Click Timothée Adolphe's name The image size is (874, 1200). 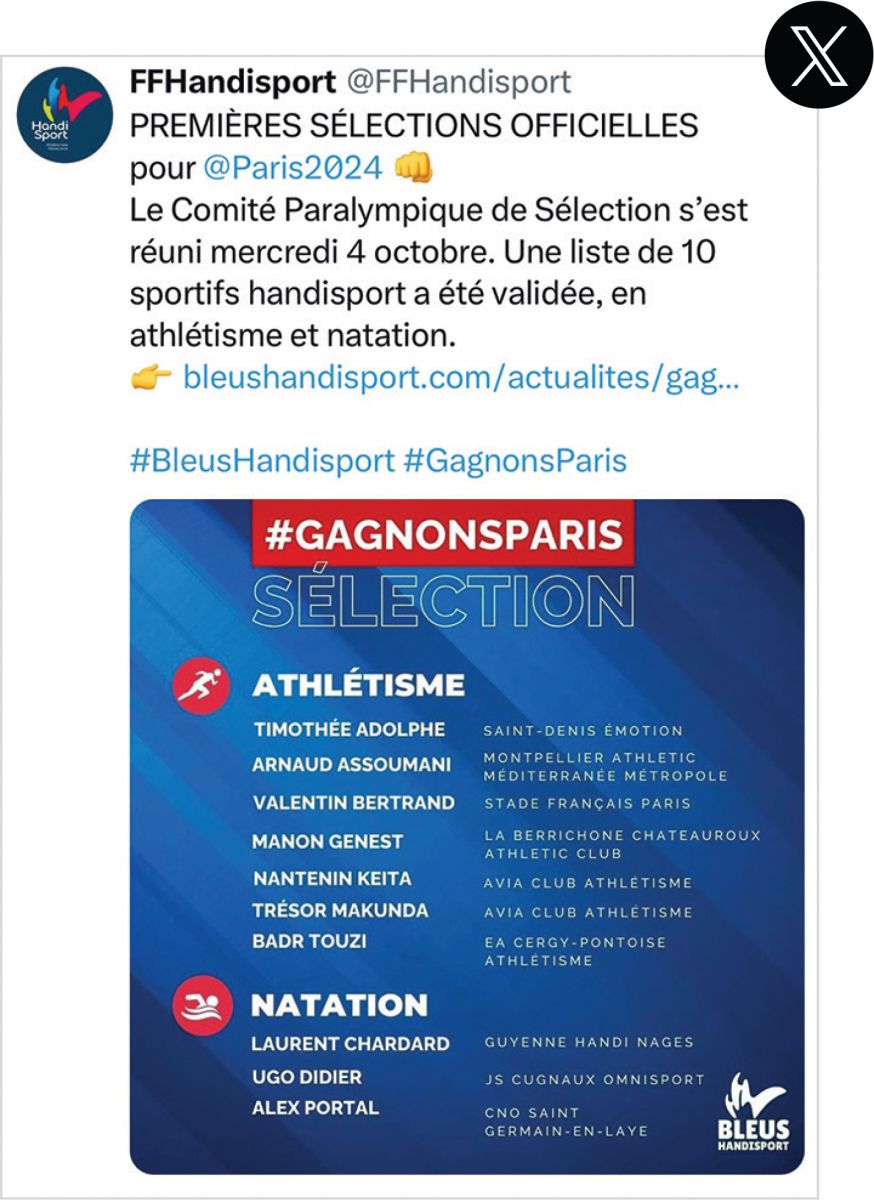pyautogui.click(x=348, y=729)
